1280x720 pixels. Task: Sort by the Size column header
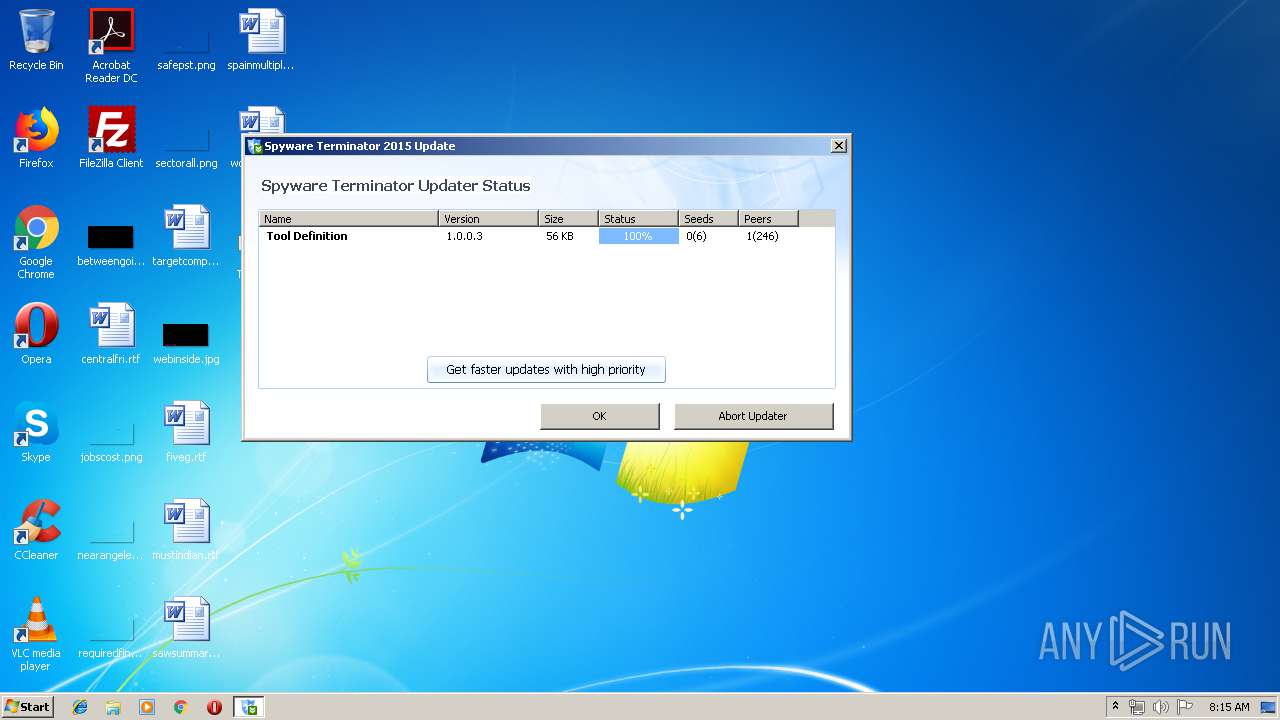568,219
